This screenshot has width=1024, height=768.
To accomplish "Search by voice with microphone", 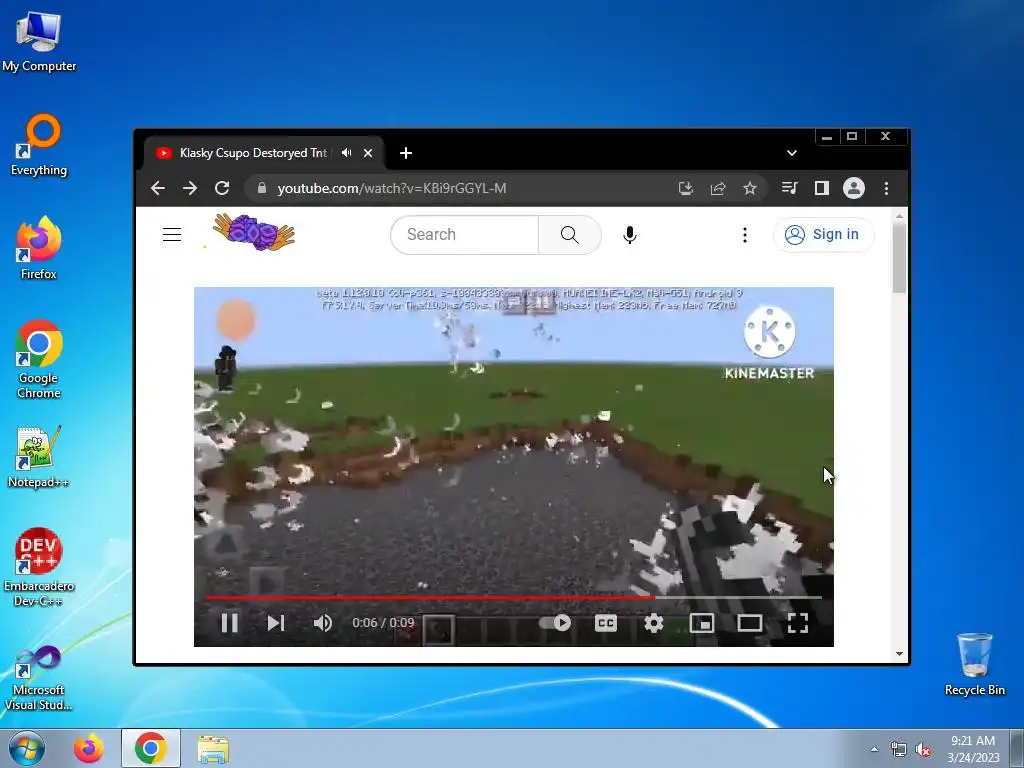I will click(630, 234).
